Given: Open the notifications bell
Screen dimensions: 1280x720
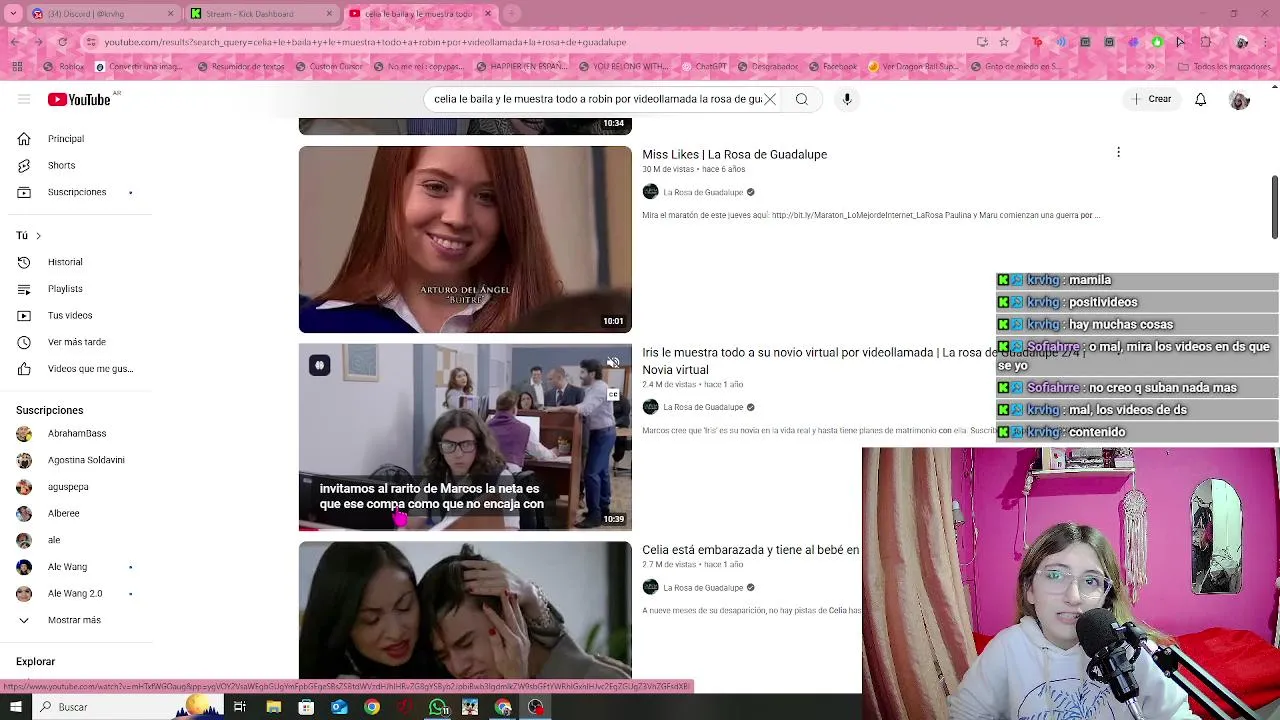Looking at the screenshot, I should 1200,99.
